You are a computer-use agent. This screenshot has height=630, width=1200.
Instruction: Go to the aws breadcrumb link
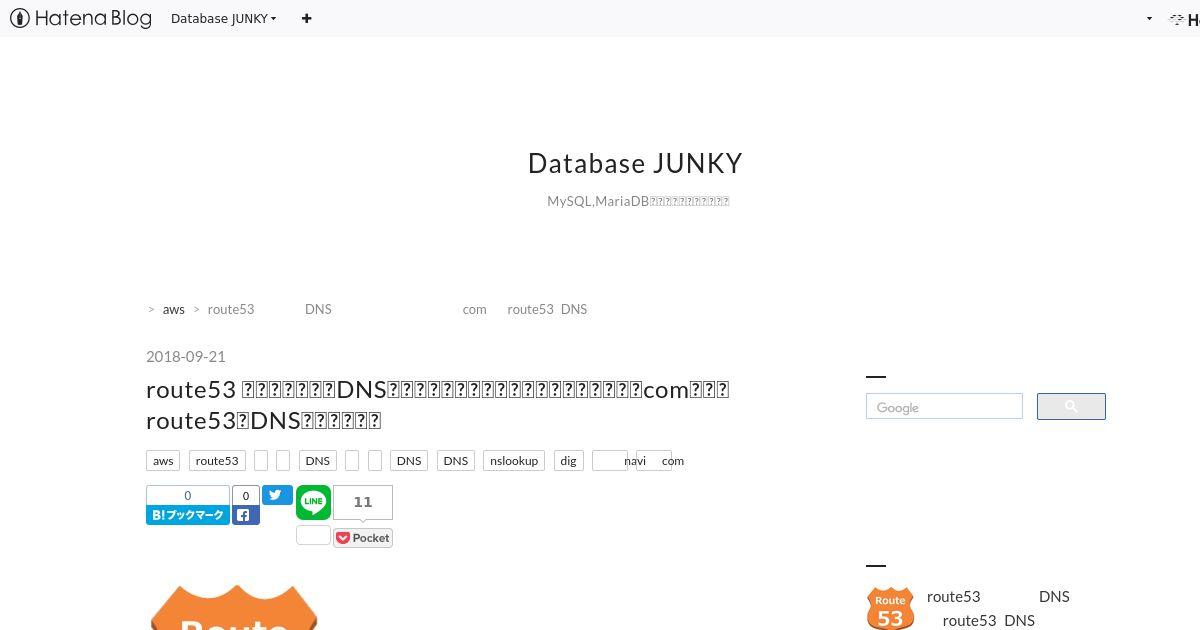pyautogui.click(x=174, y=309)
